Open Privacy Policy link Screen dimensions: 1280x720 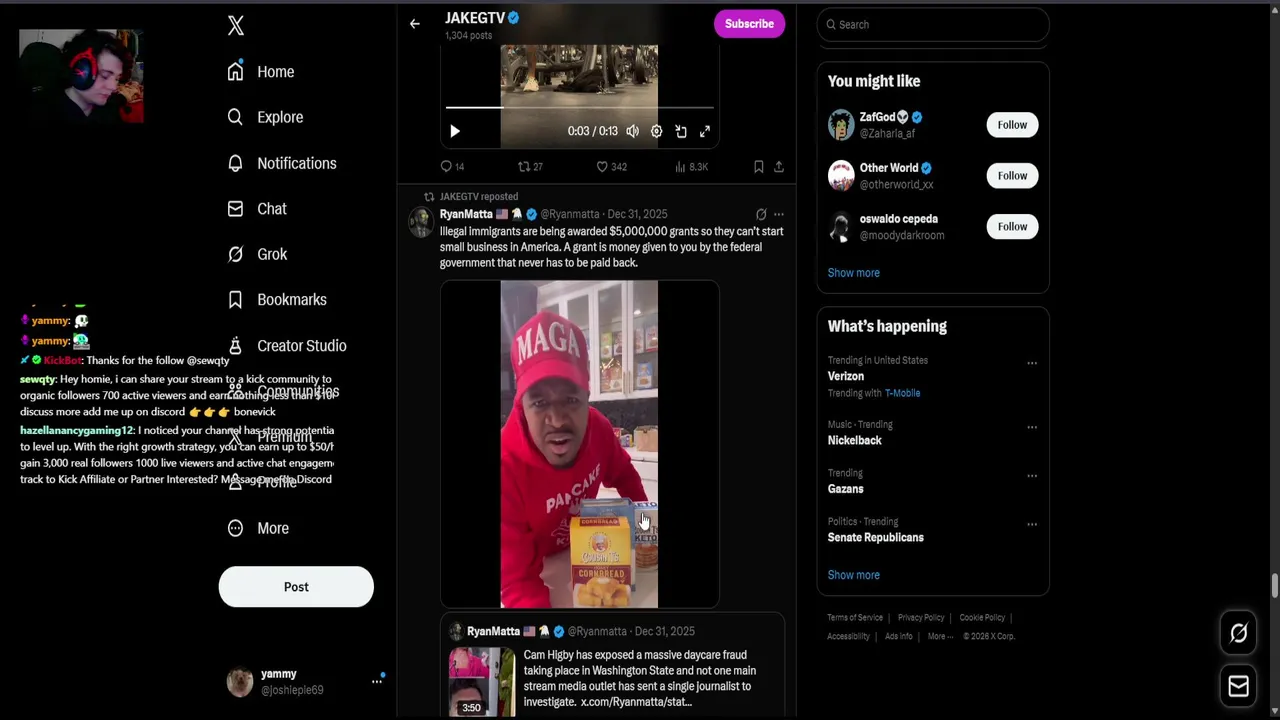[x=921, y=618]
